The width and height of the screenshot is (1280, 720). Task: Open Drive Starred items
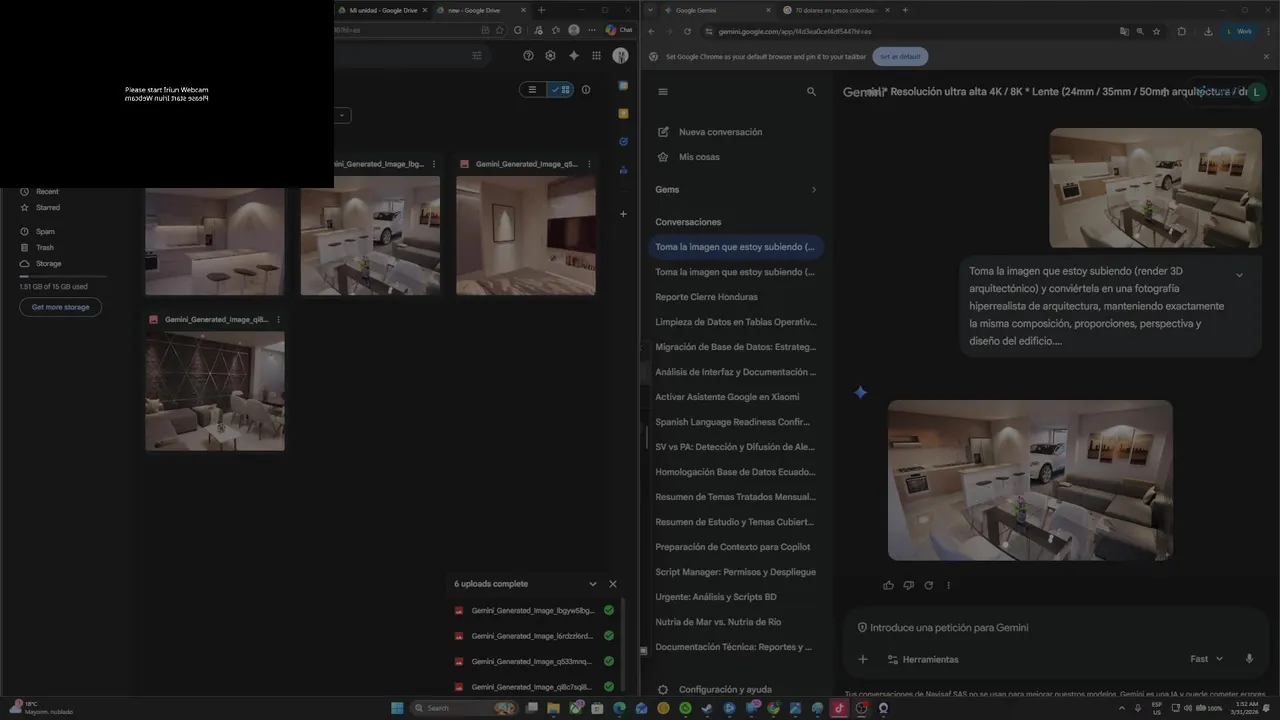point(48,208)
